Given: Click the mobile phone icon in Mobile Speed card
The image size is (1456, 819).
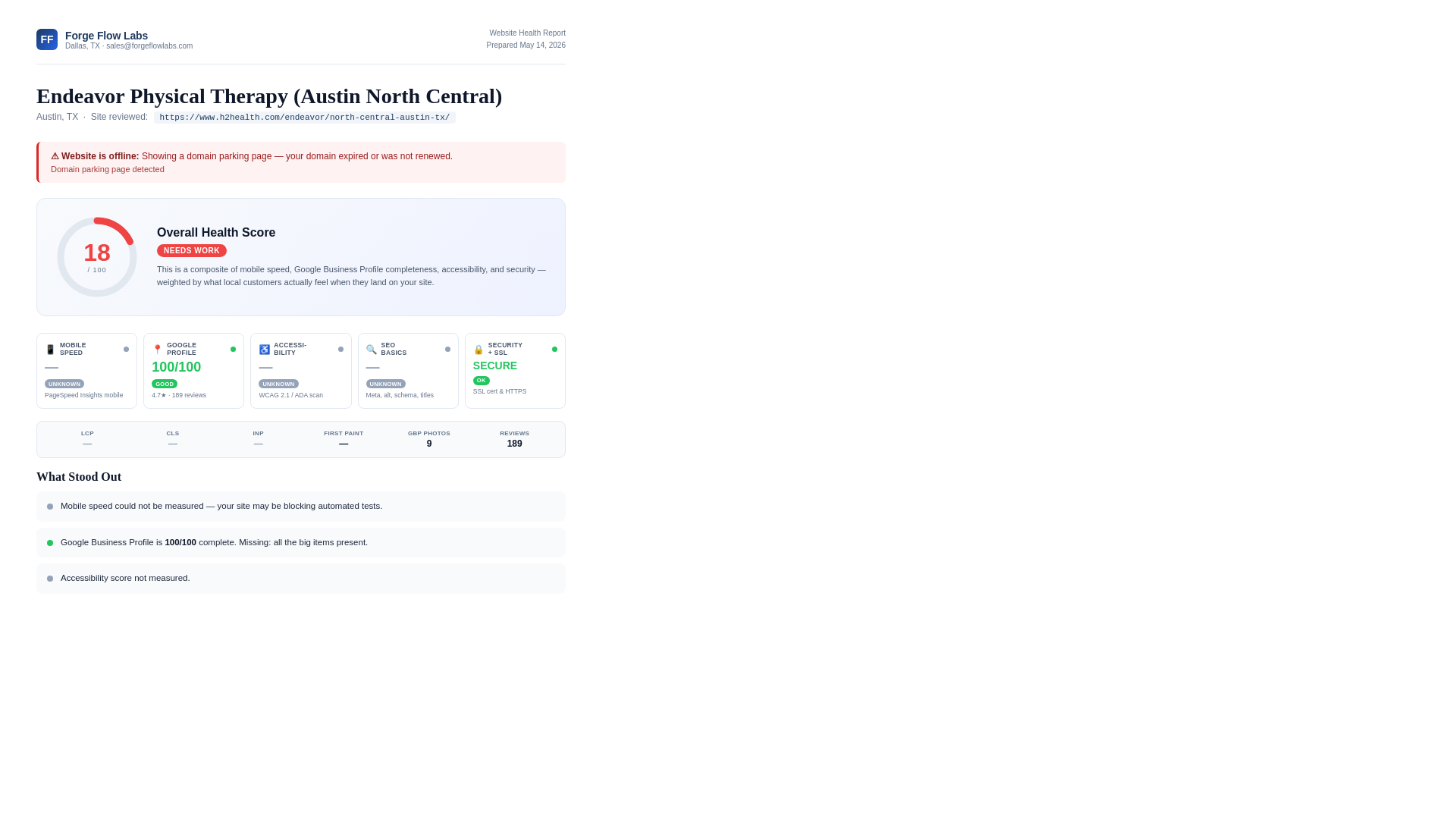Looking at the screenshot, I should pos(50,350).
